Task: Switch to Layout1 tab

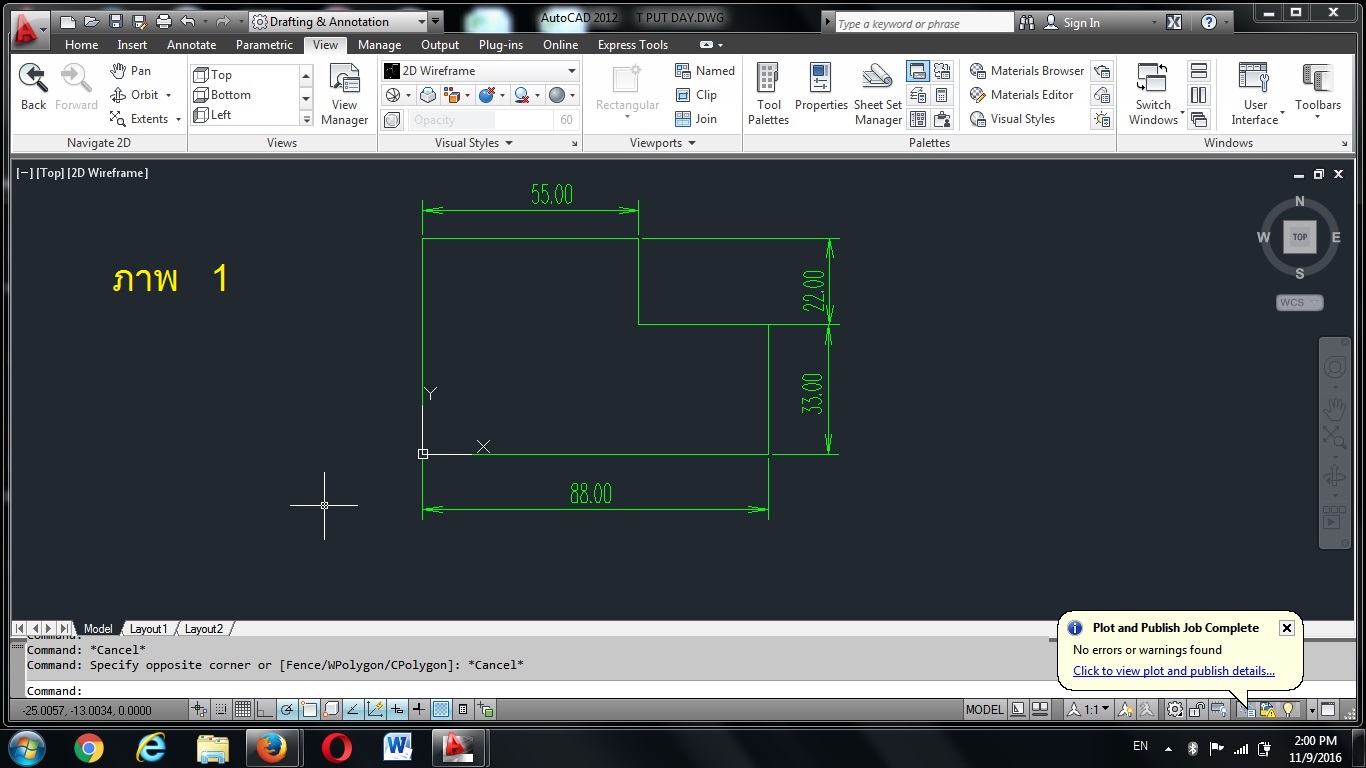Action: (148, 629)
